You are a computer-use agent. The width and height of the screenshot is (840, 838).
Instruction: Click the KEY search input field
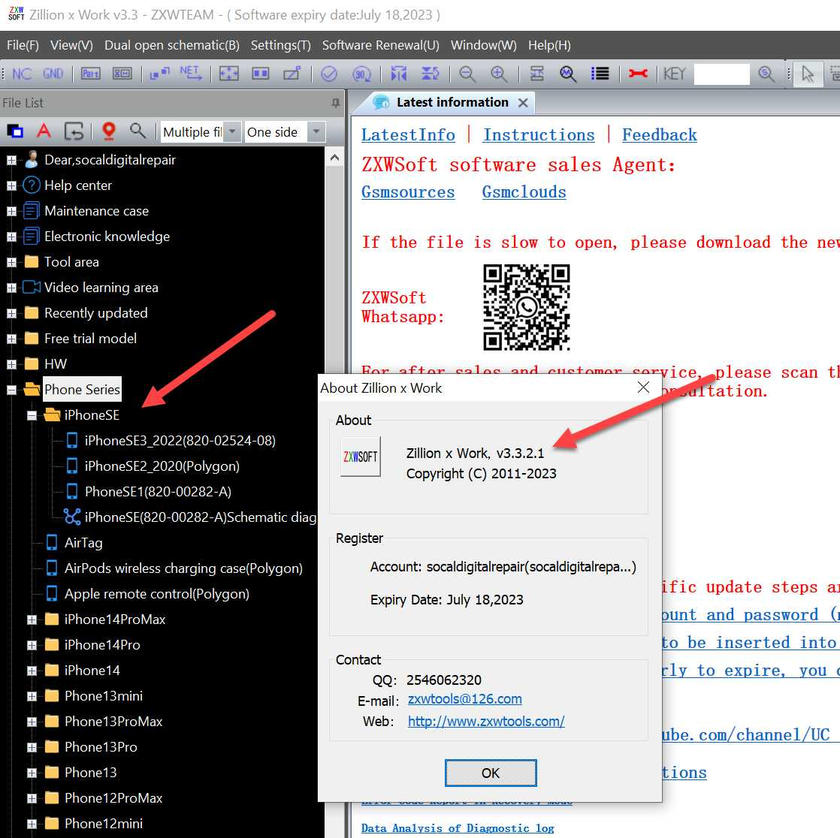pos(720,74)
